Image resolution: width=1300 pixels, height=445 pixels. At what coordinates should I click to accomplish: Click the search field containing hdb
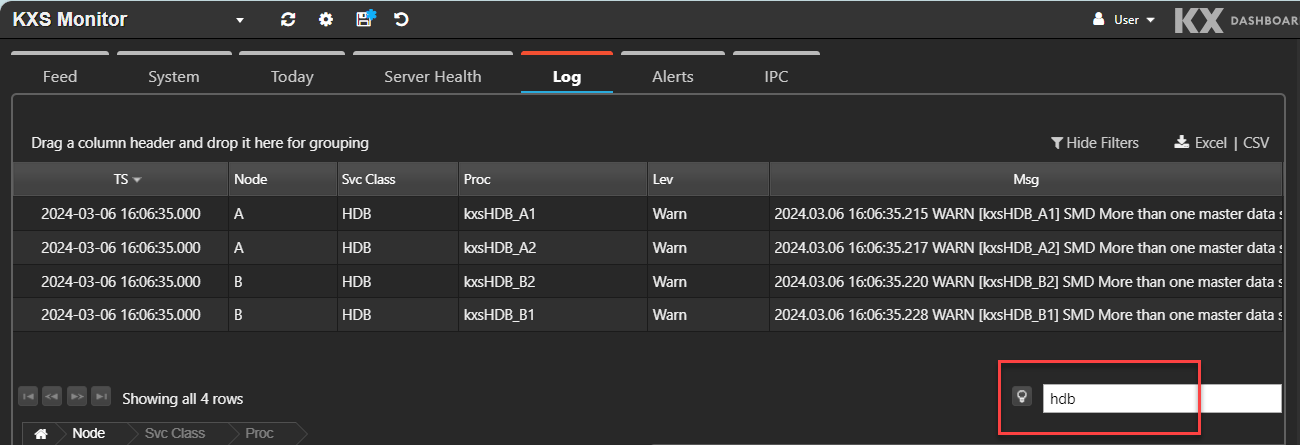click(x=1162, y=398)
